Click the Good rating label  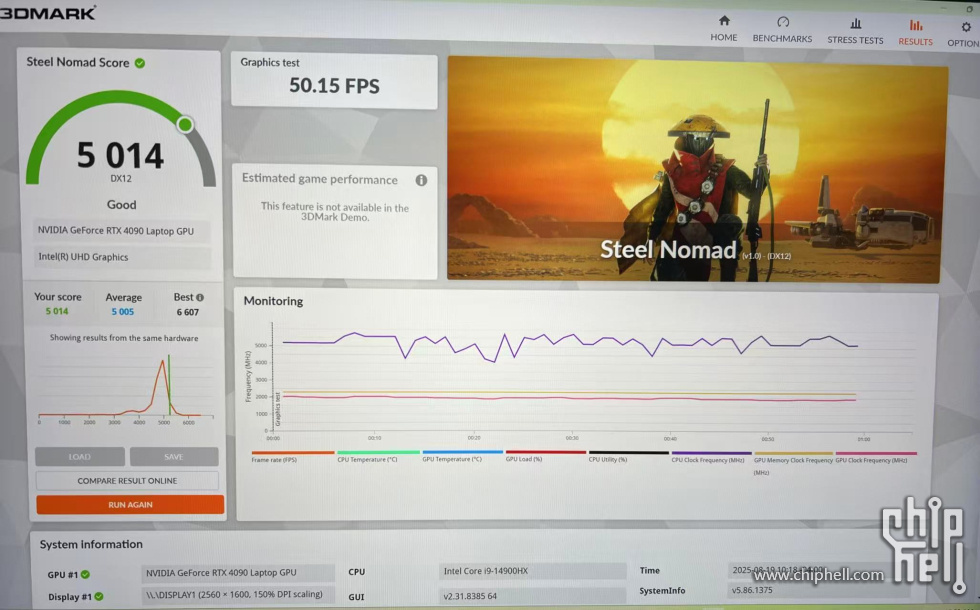pos(121,205)
